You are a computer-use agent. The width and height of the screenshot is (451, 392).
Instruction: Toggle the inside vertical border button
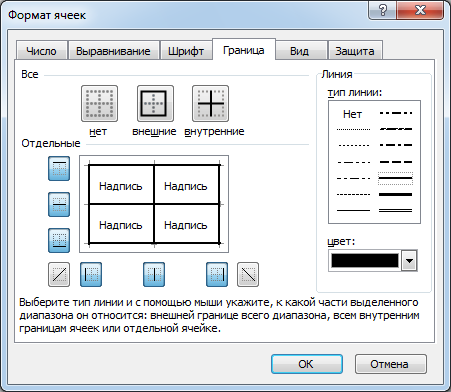[x=154, y=275]
